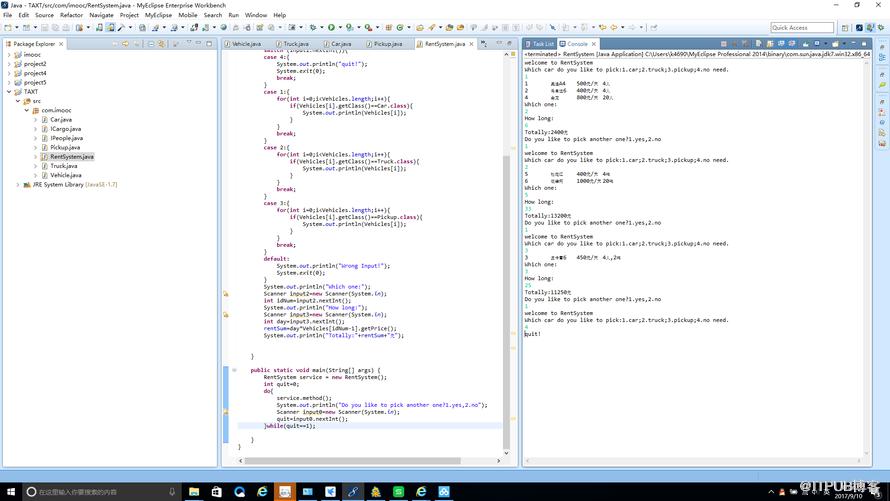Image resolution: width=890 pixels, height=501 pixels.
Task: Click the New Java Class icon
Action: click(400, 27)
